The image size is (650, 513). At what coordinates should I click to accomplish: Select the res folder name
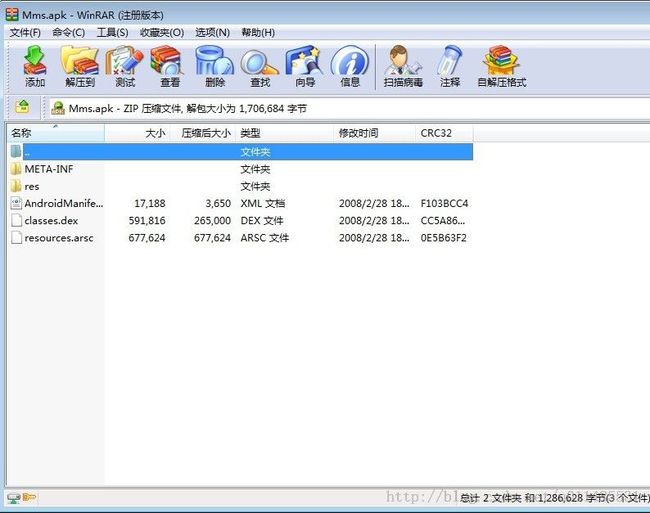click(x=32, y=186)
